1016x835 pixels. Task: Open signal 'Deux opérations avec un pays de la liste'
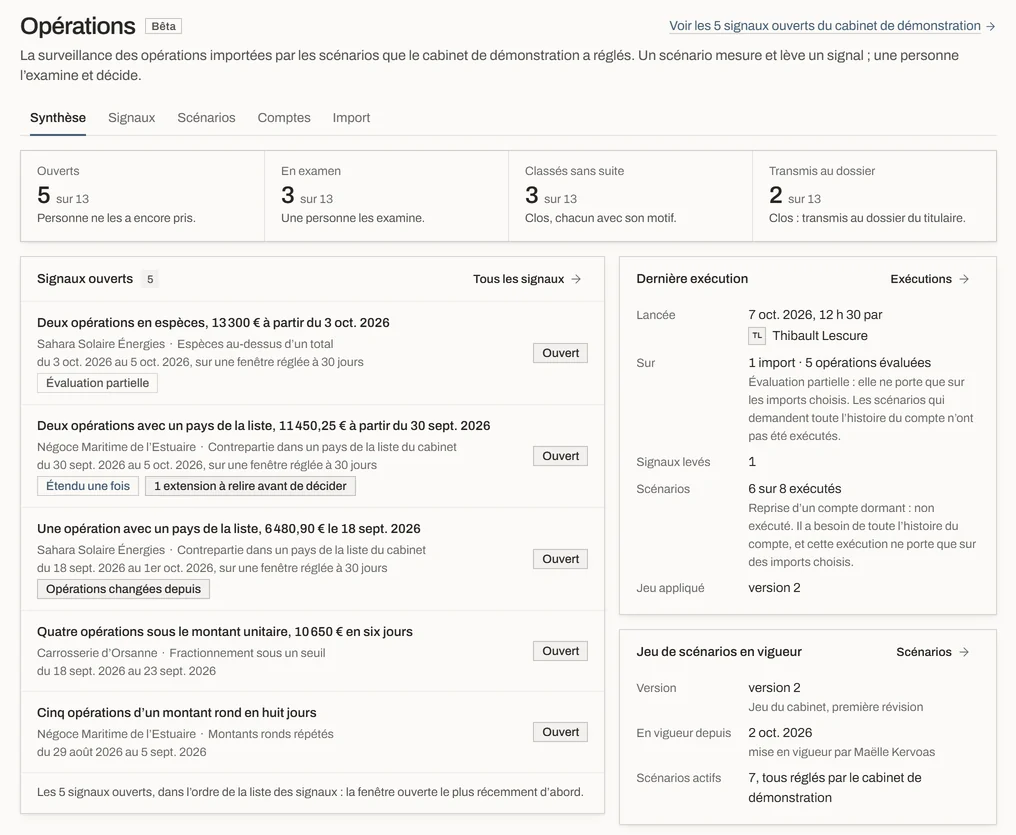click(x=264, y=426)
